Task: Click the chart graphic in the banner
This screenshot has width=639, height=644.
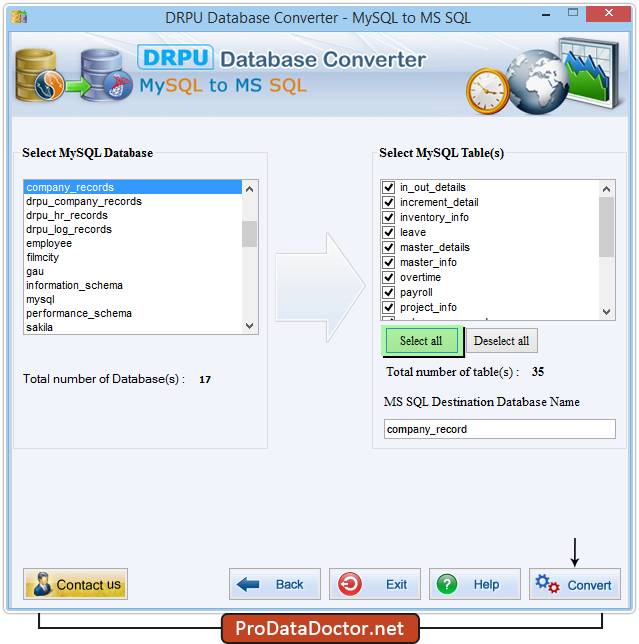Action: [589, 73]
